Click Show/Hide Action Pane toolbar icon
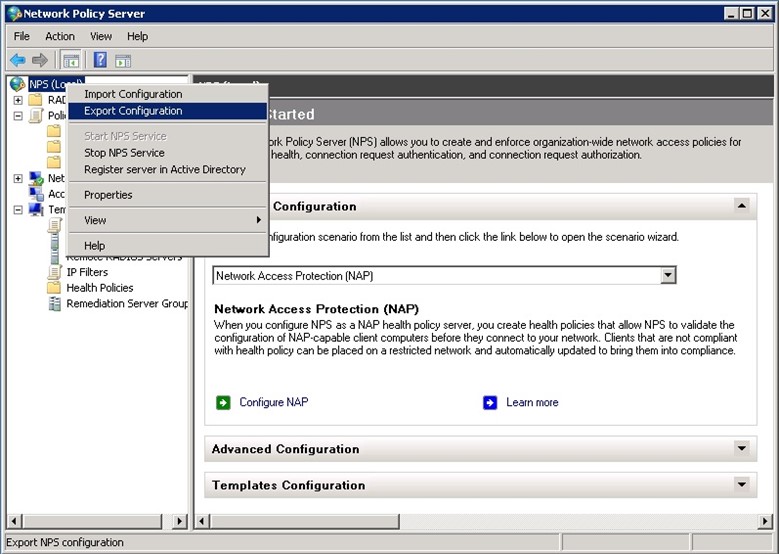Image resolution: width=779 pixels, height=554 pixels. point(123,61)
